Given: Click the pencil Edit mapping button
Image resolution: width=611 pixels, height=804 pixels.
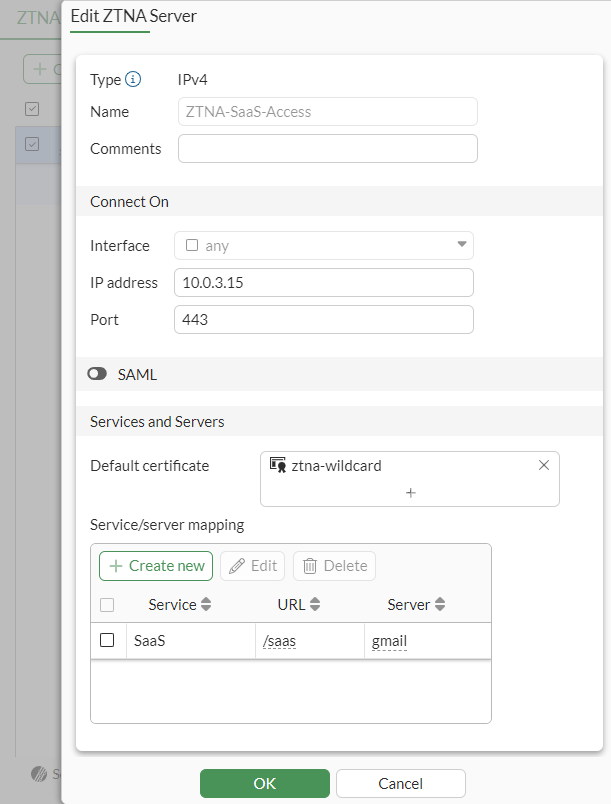Looking at the screenshot, I should (252, 566).
